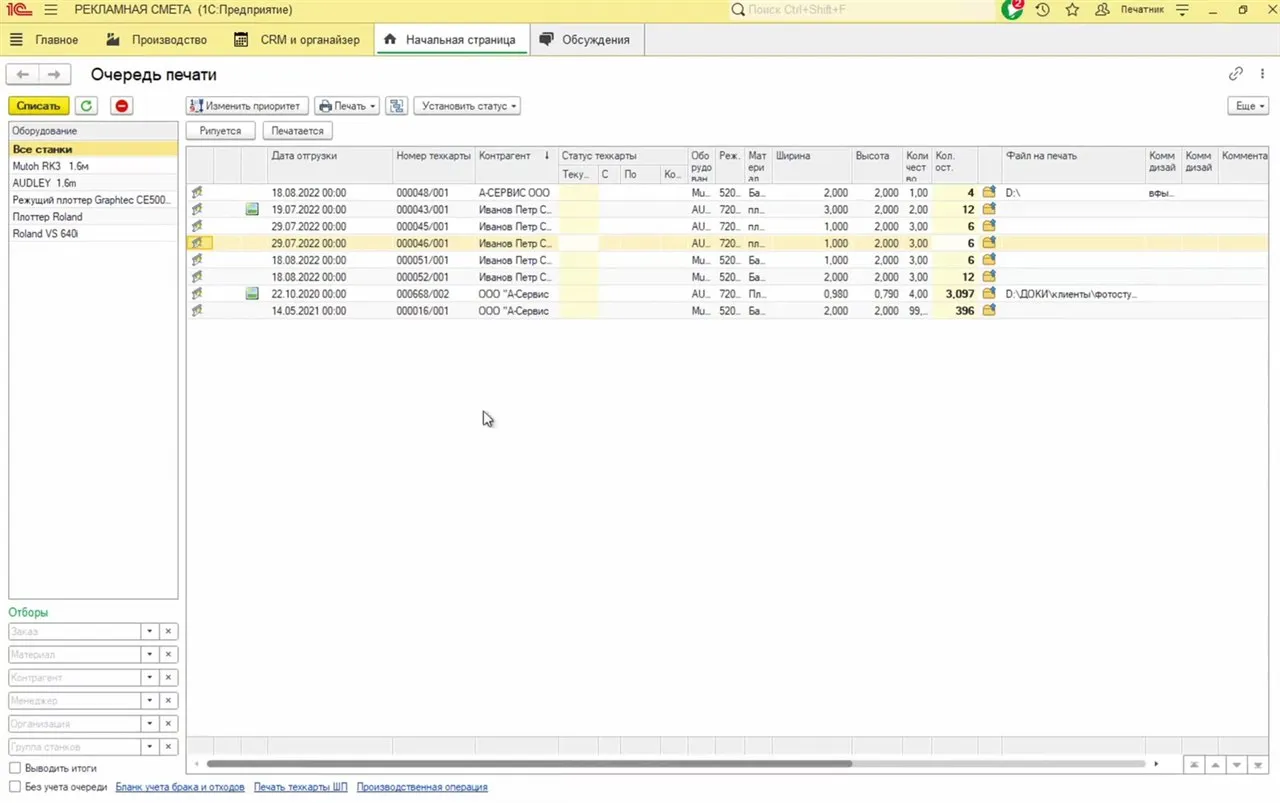Click the row status icon for 000016/001
1280x803 pixels.
(x=198, y=311)
